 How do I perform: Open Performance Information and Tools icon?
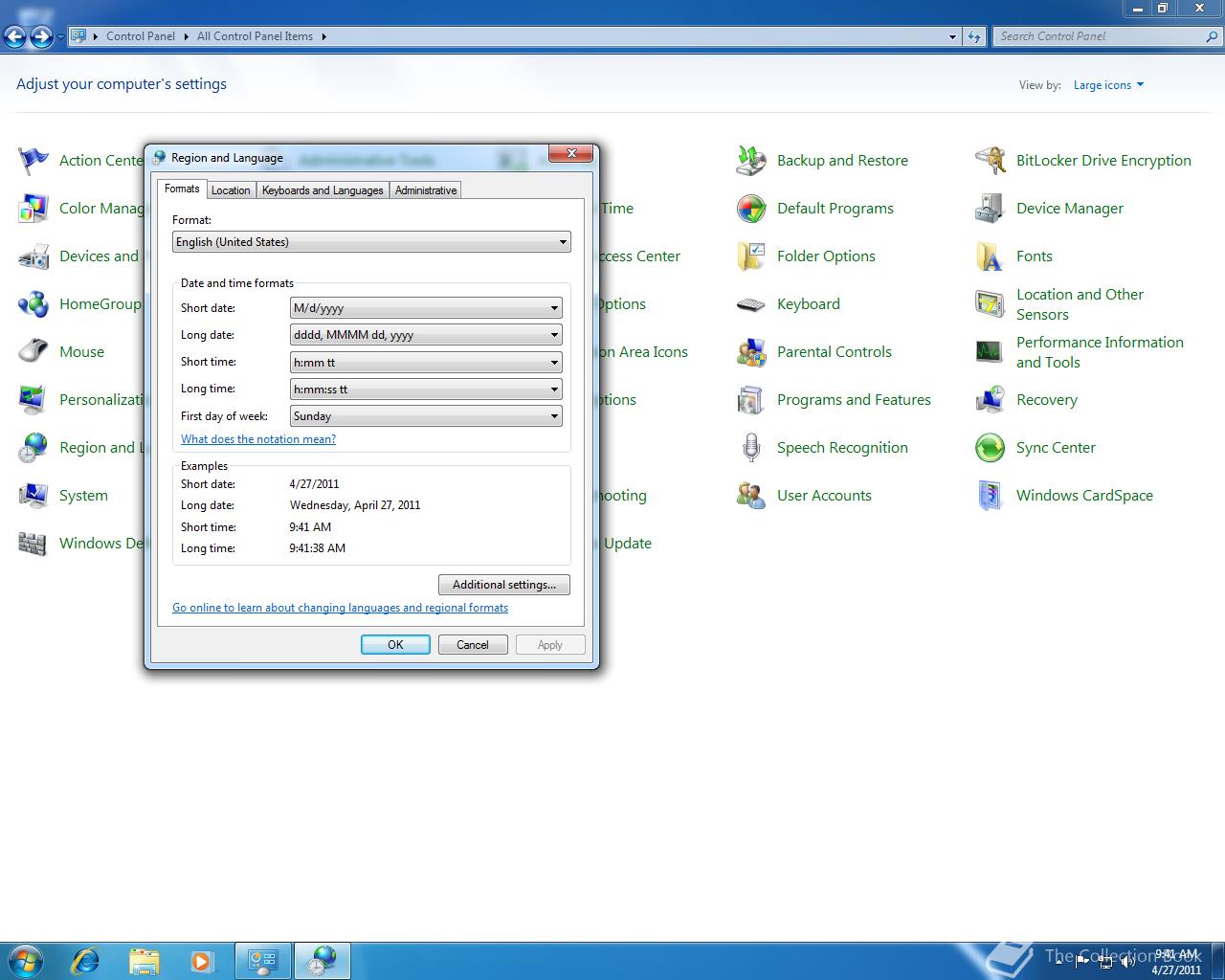coord(991,351)
